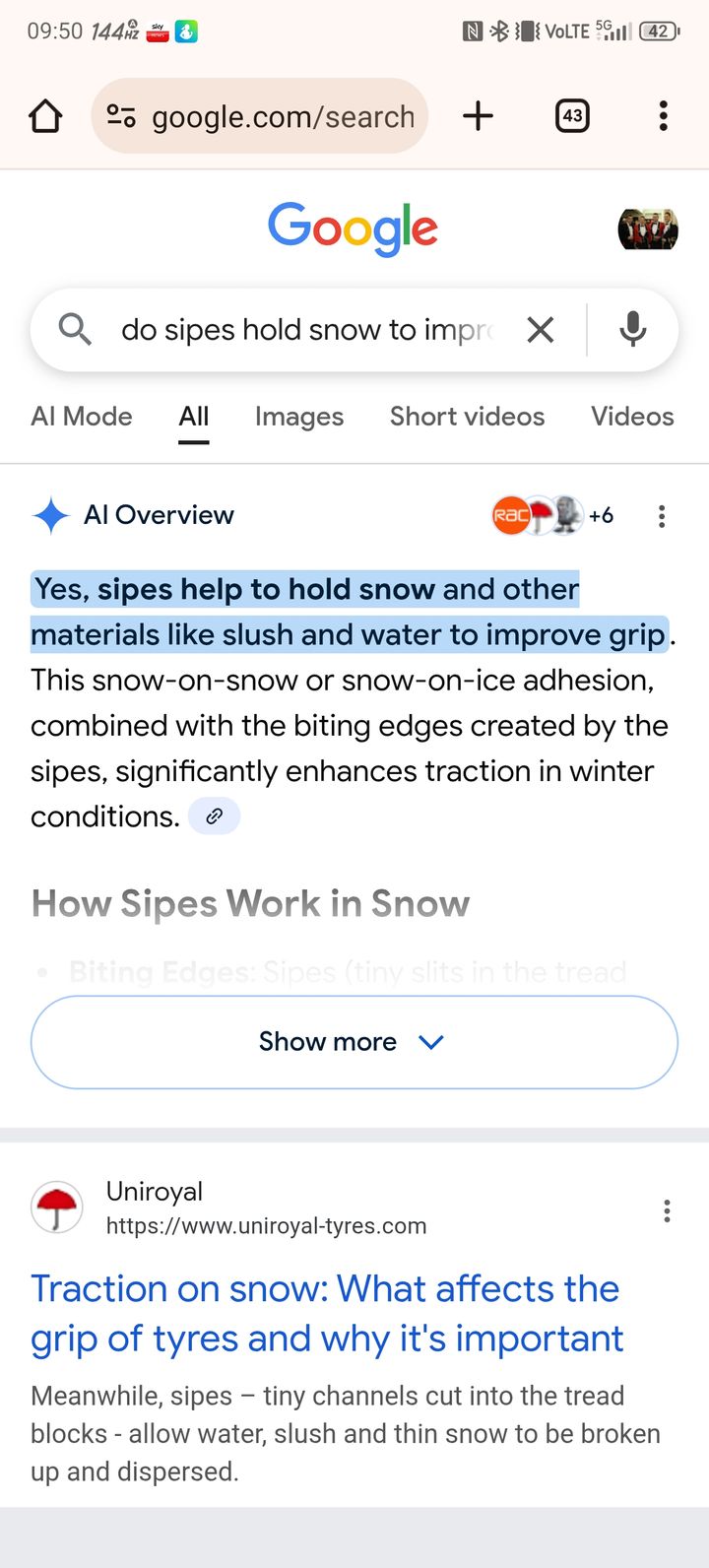Tap the browser home icon

tap(45, 116)
